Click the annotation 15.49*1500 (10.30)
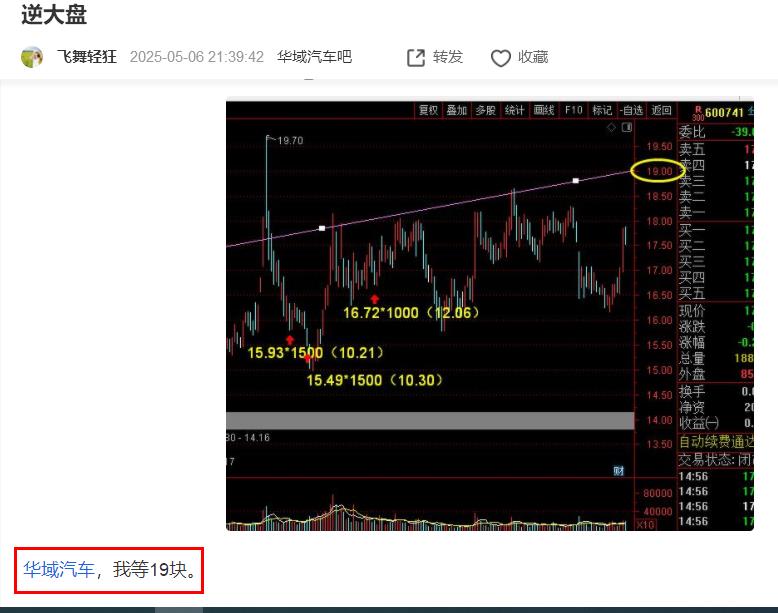The width and height of the screenshot is (778, 613). (x=375, y=381)
